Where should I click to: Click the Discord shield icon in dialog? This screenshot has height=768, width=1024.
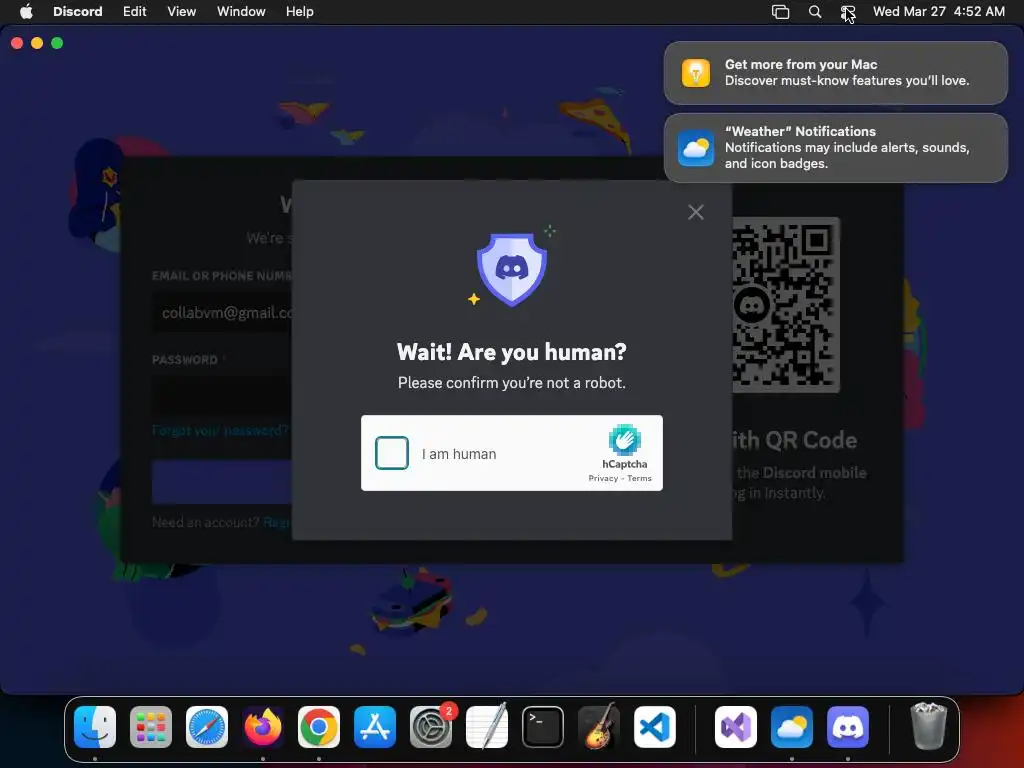click(x=512, y=269)
